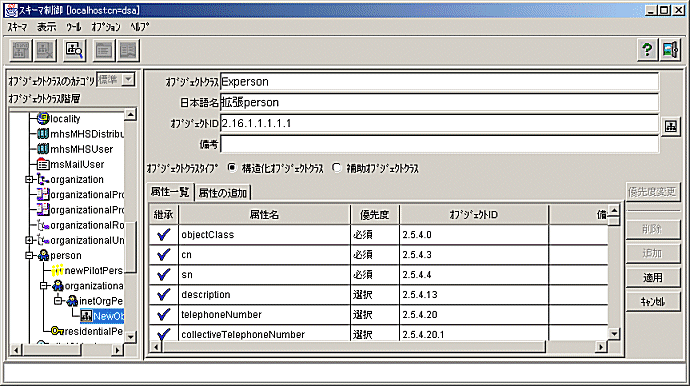
Task: Click the 備考 remarks input field
Action: 439,144
